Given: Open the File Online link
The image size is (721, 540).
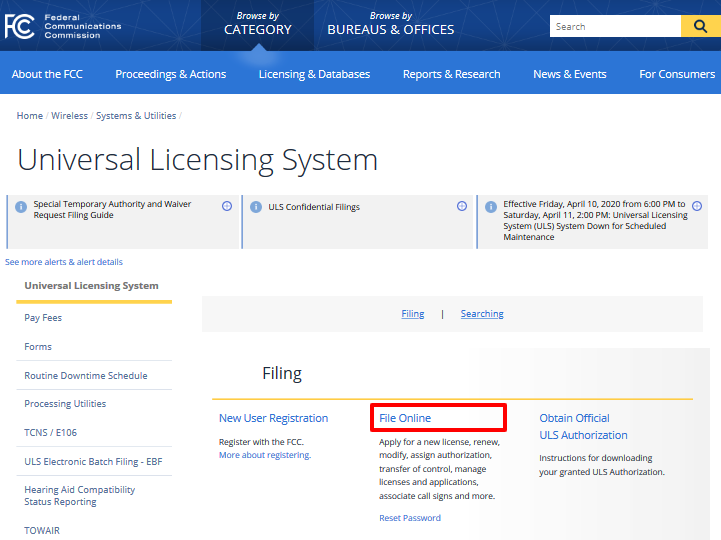Looking at the screenshot, I should (x=405, y=418).
